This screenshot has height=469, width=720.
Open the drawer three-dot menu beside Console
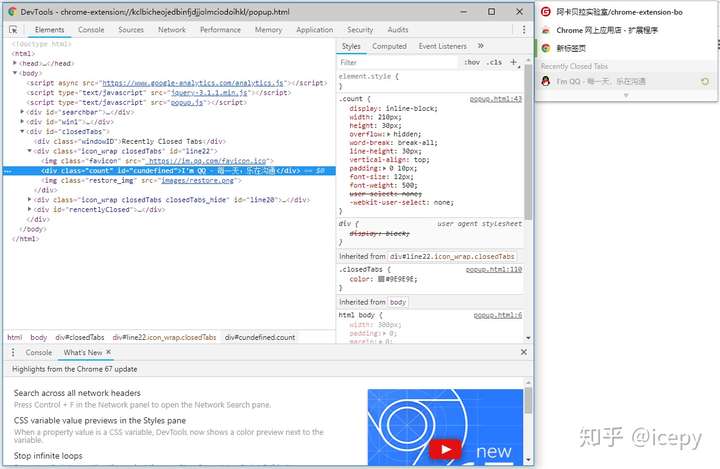(x=13, y=352)
